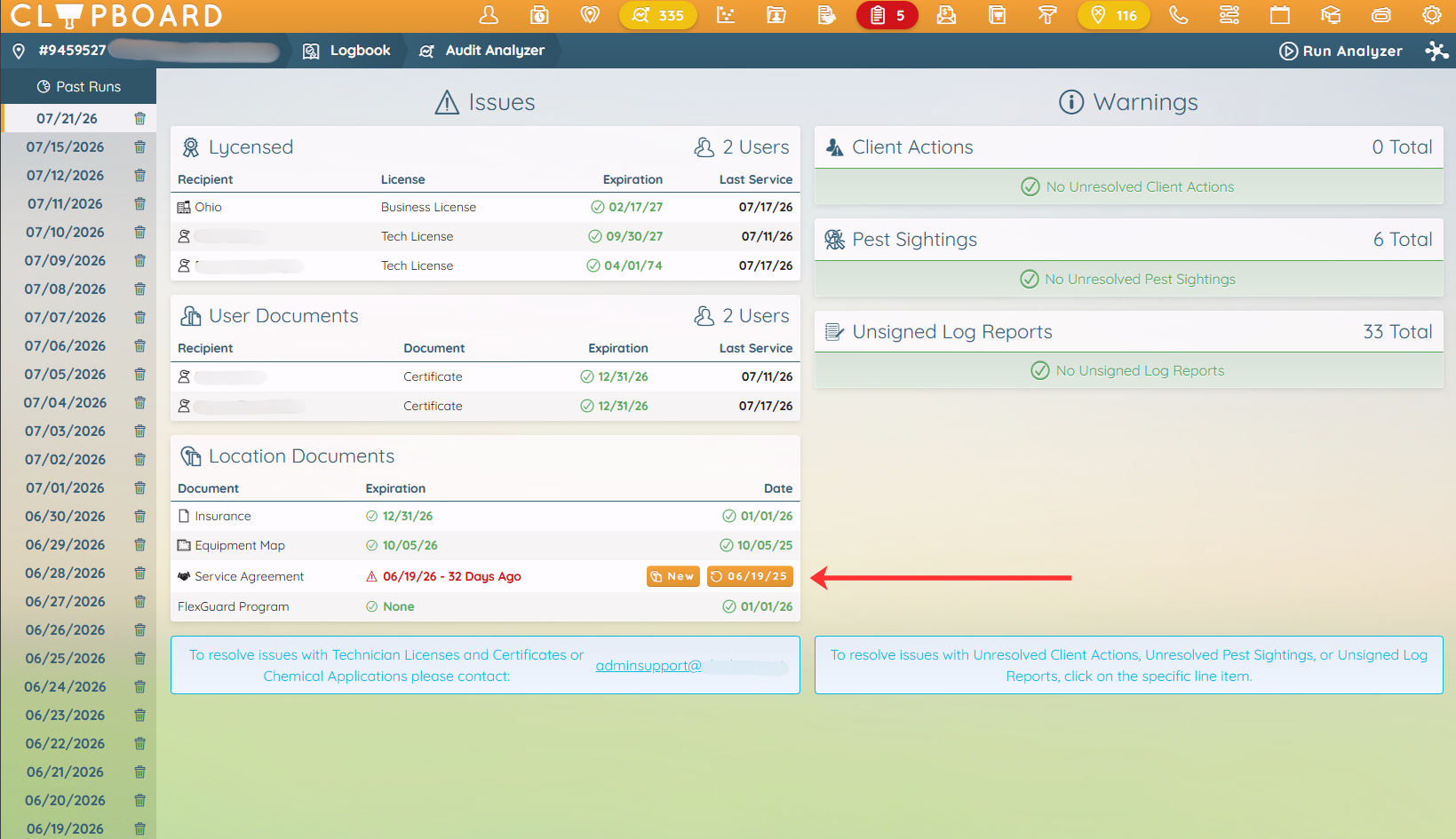Viewport: 1456px width, 839px height.
Task: Click the Insurance document row
Action: point(485,516)
